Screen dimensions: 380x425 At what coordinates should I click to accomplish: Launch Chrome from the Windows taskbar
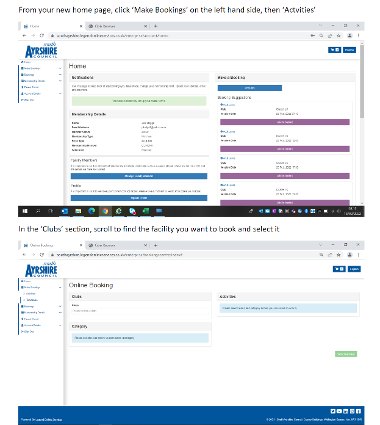click(x=105, y=211)
